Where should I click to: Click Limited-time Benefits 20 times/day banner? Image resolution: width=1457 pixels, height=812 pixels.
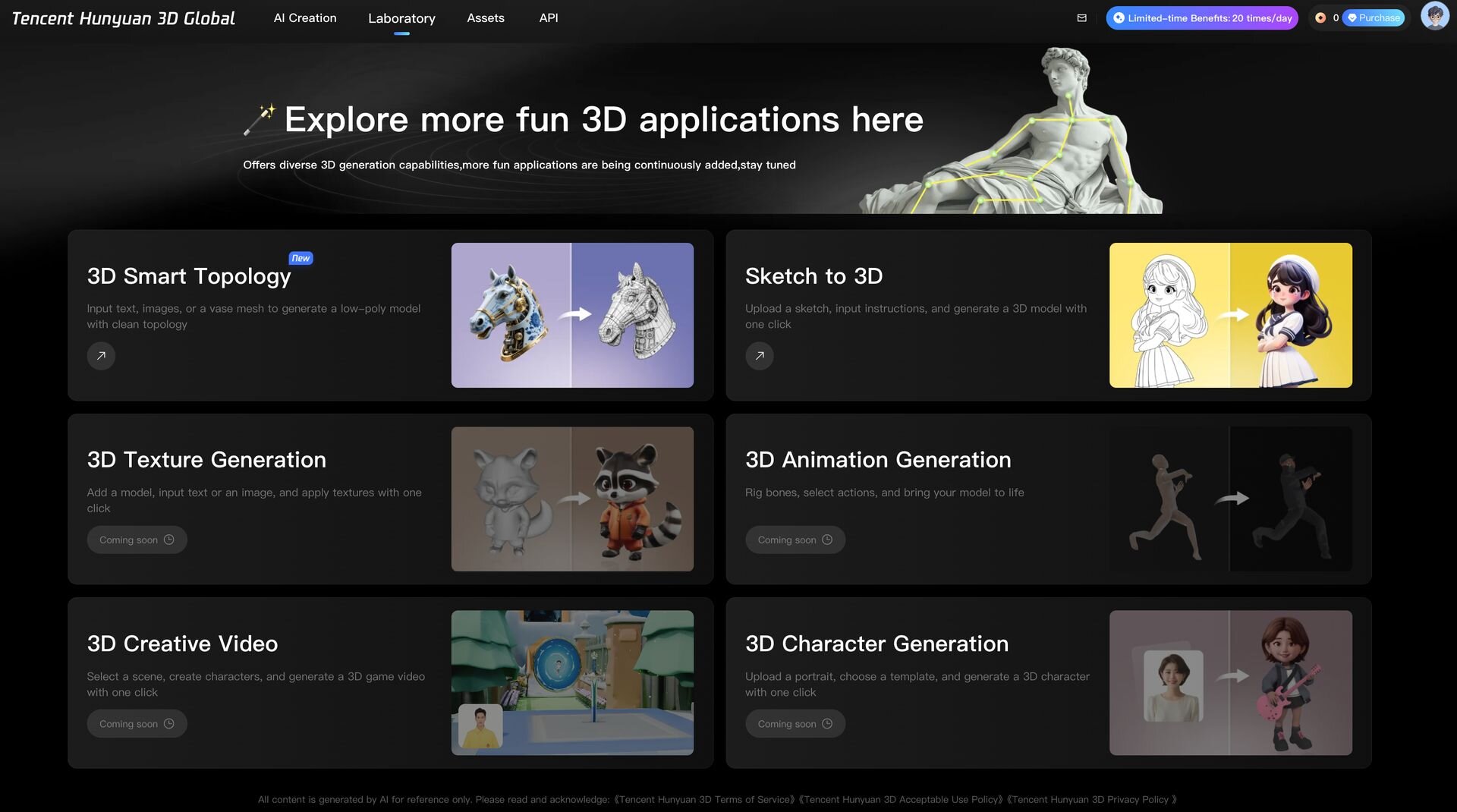(1202, 18)
